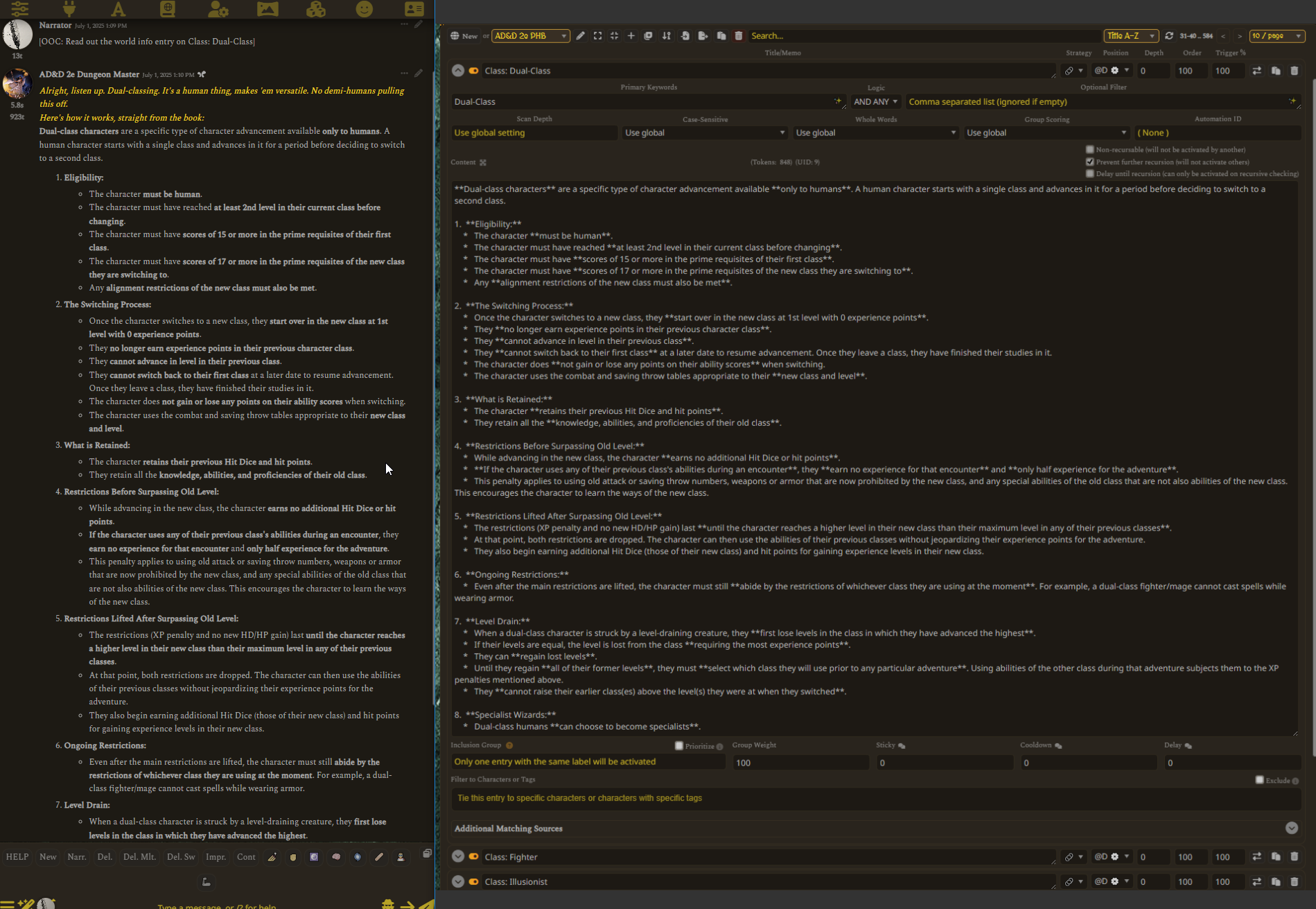Import world info file icon
This screenshot has width=1316, height=909.
tap(685, 36)
